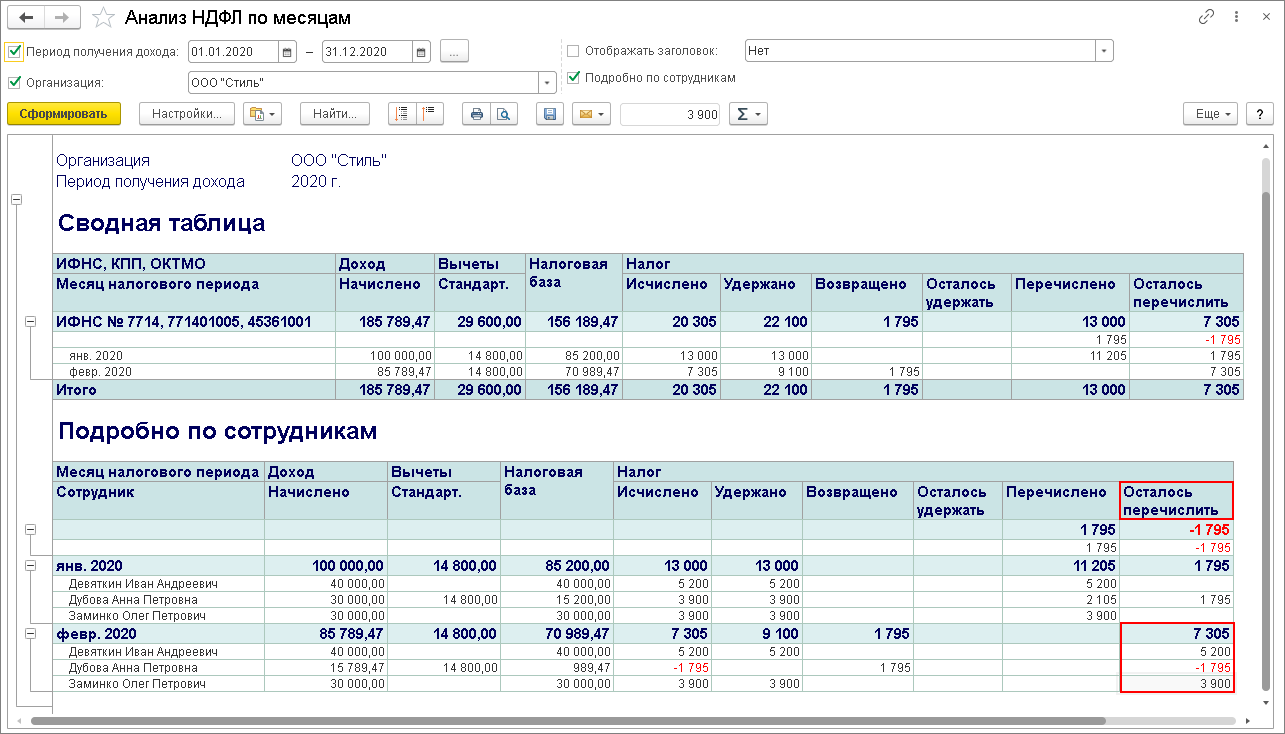
Task: Click 'Найти...' search button
Action: 335,114
